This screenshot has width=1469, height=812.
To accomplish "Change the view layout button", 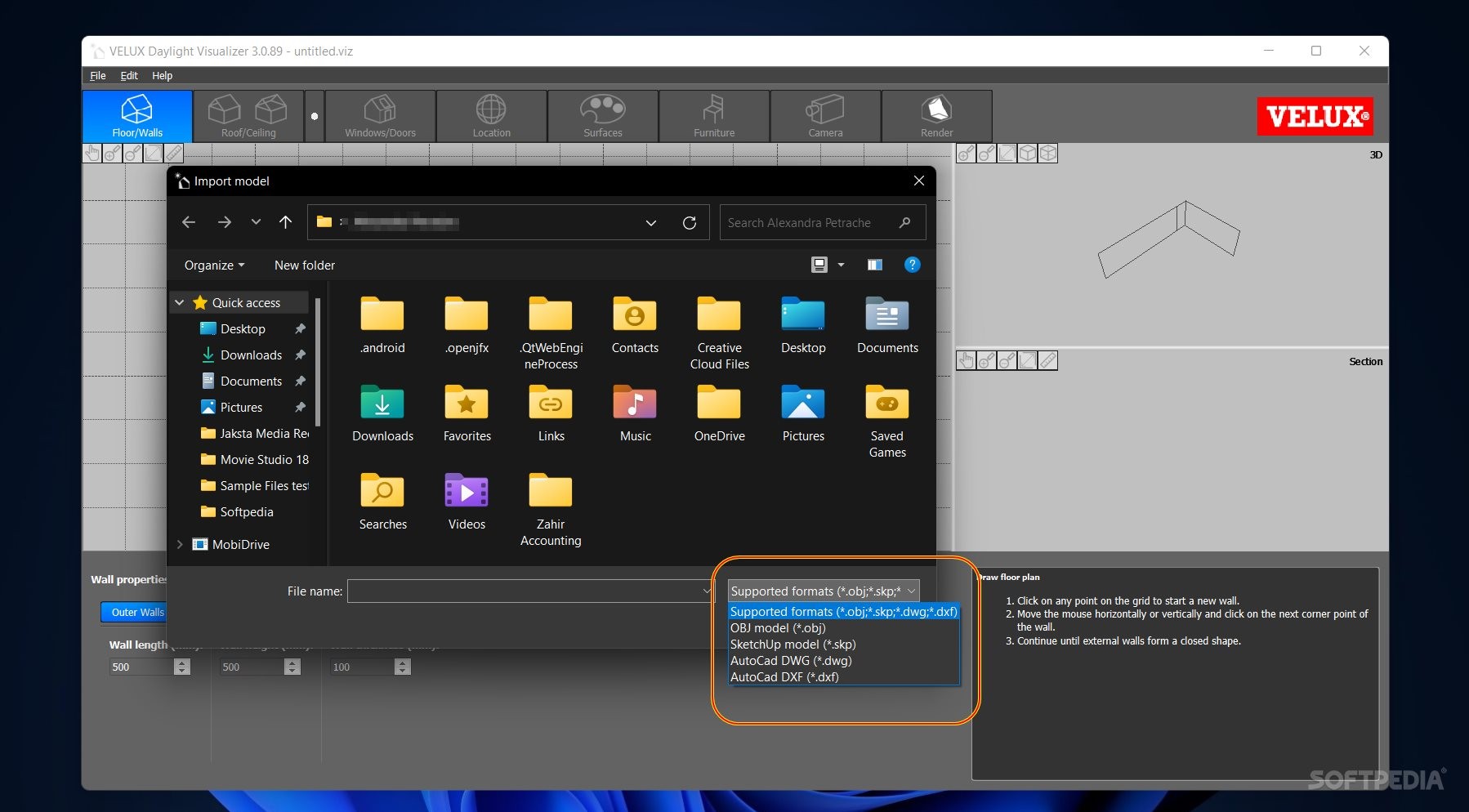I will pos(819,265).
